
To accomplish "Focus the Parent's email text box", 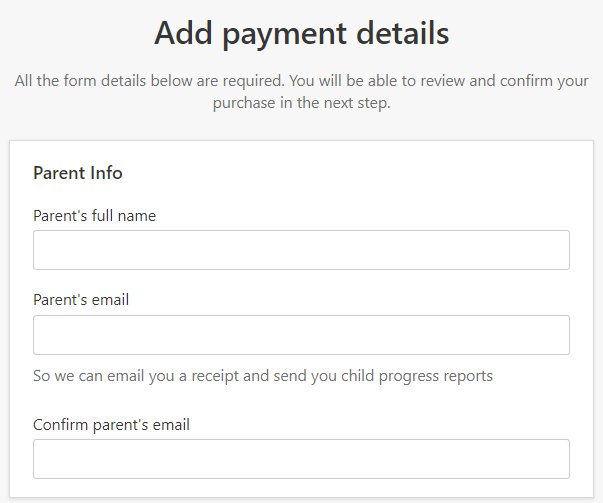I will pos(301,335).
